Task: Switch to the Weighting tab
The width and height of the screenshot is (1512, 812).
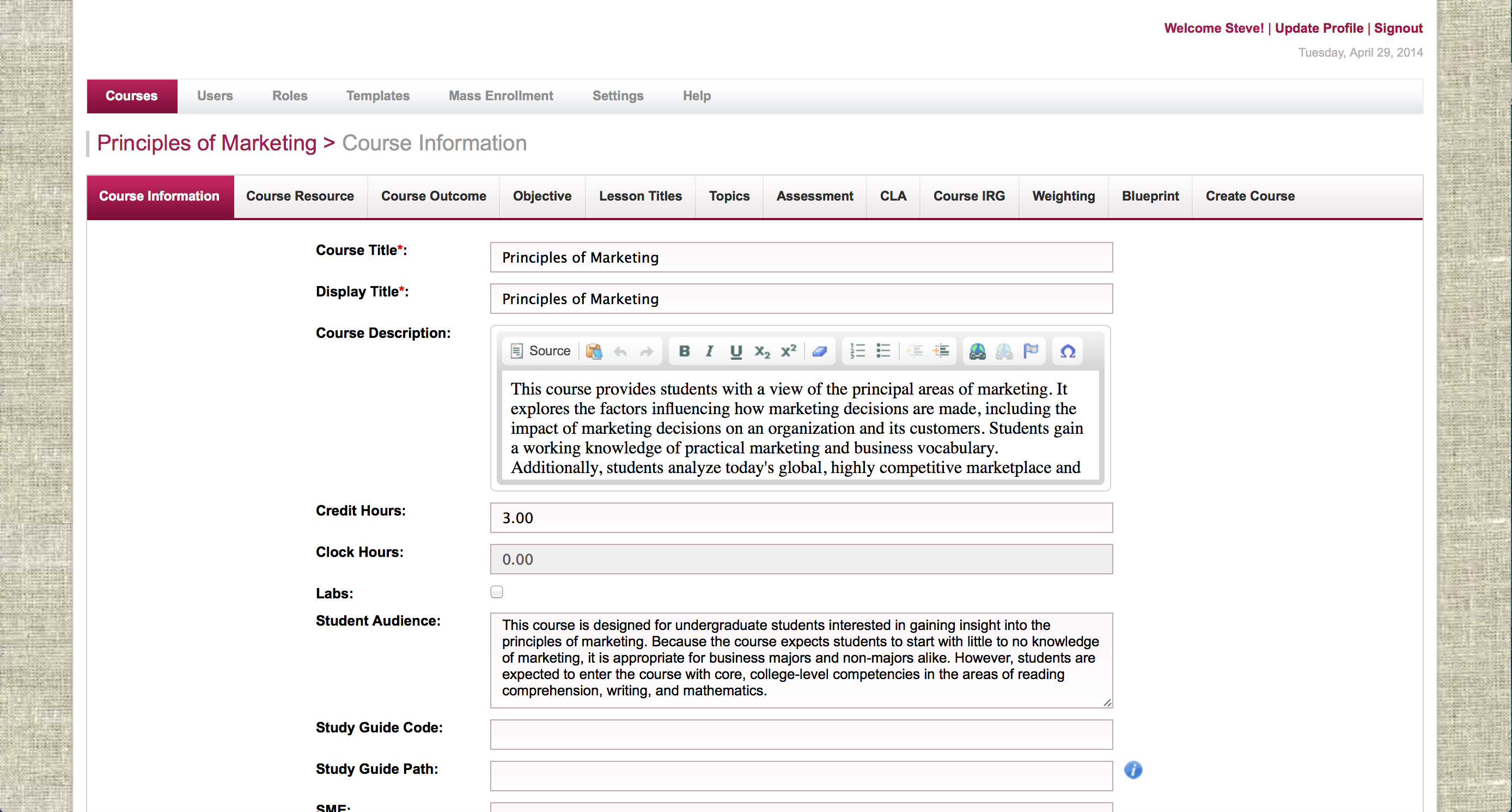Action: click(1064, 196)
